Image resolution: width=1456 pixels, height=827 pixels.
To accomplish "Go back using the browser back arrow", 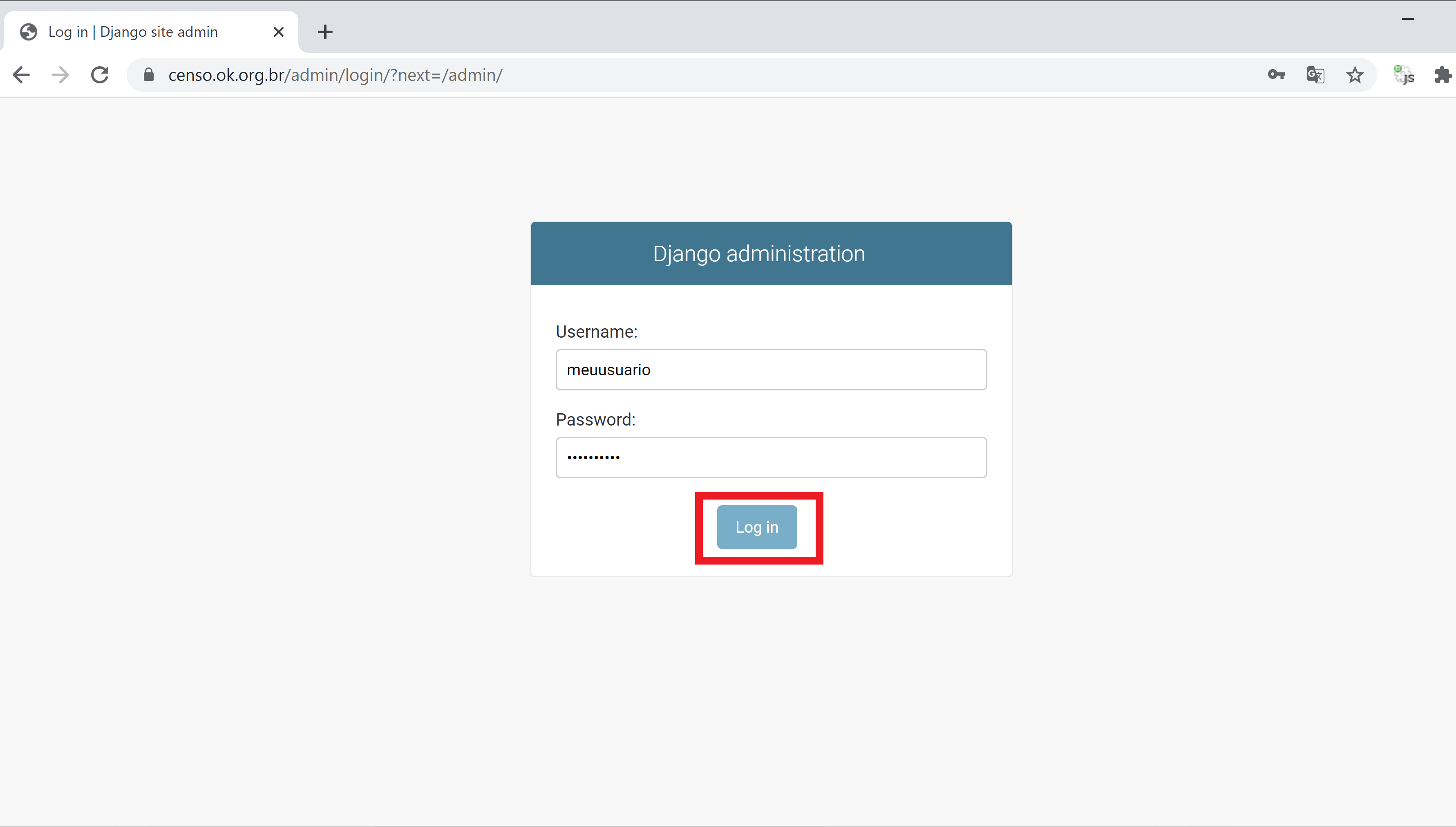I will tap(22, 75).
